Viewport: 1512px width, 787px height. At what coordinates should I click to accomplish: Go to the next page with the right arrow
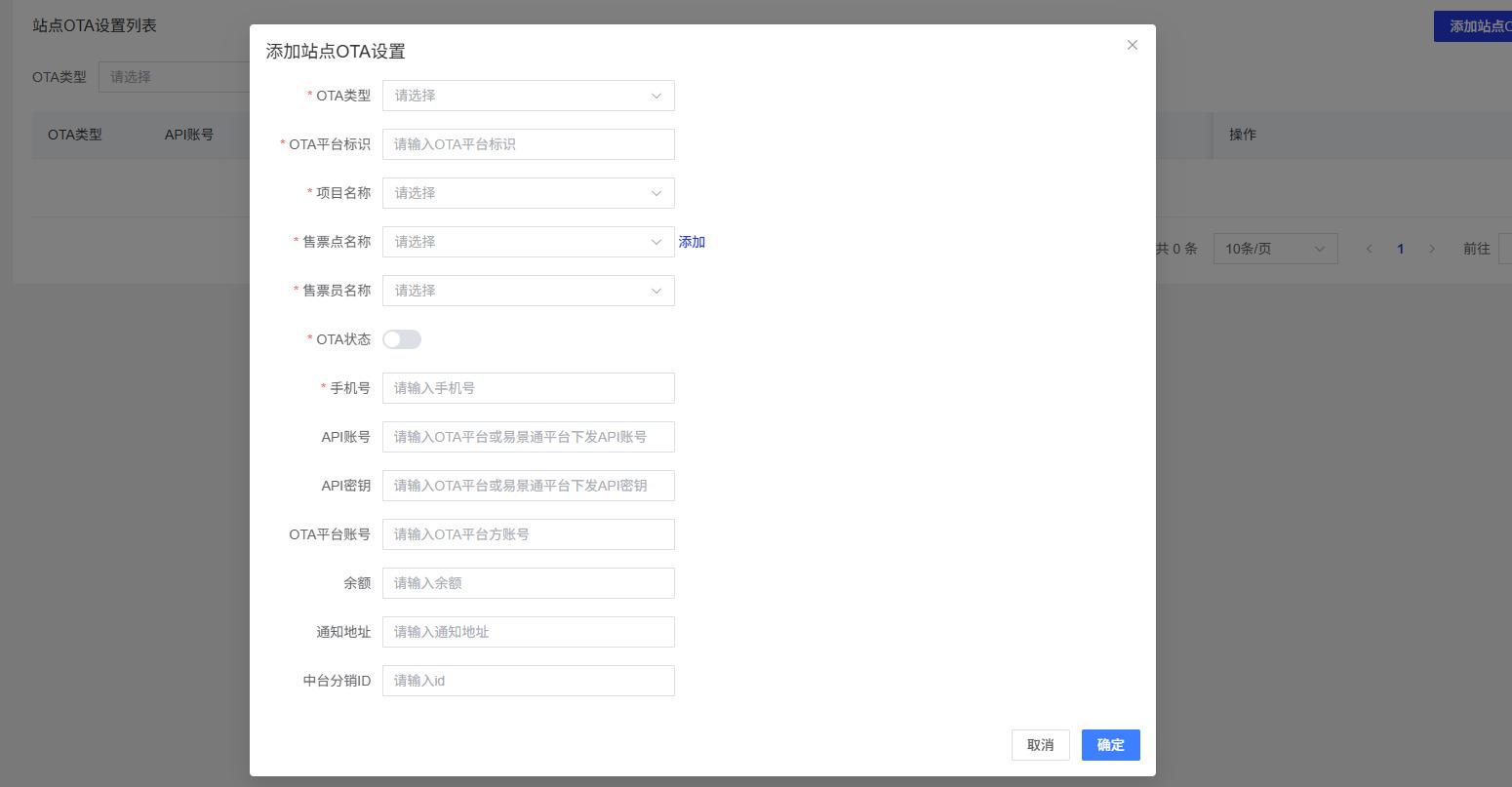point(1432,249)
